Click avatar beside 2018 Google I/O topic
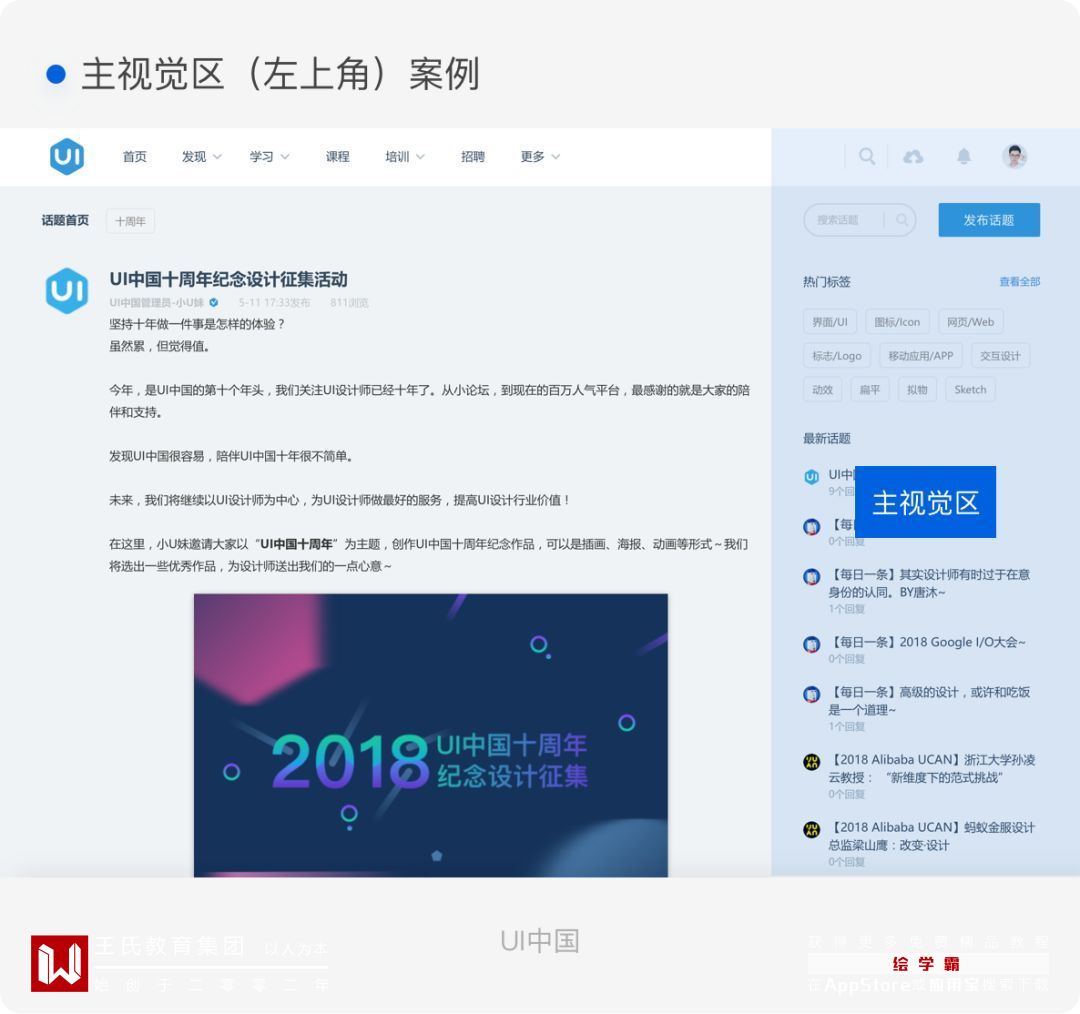The image size is (1080, 1014). coord(811,644)
